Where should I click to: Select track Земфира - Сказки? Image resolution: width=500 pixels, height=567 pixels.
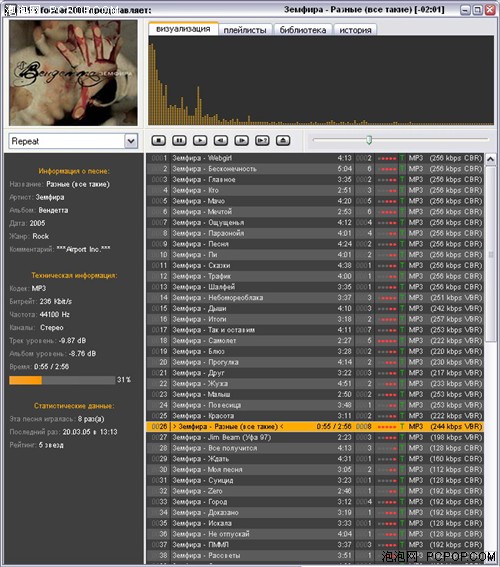click(x=315, y=265)
